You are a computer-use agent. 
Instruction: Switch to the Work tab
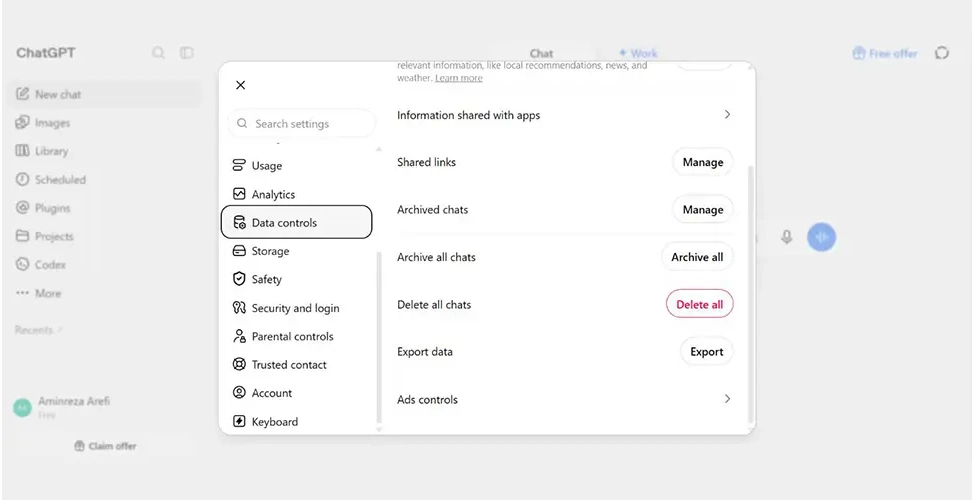tap(638, 53)
